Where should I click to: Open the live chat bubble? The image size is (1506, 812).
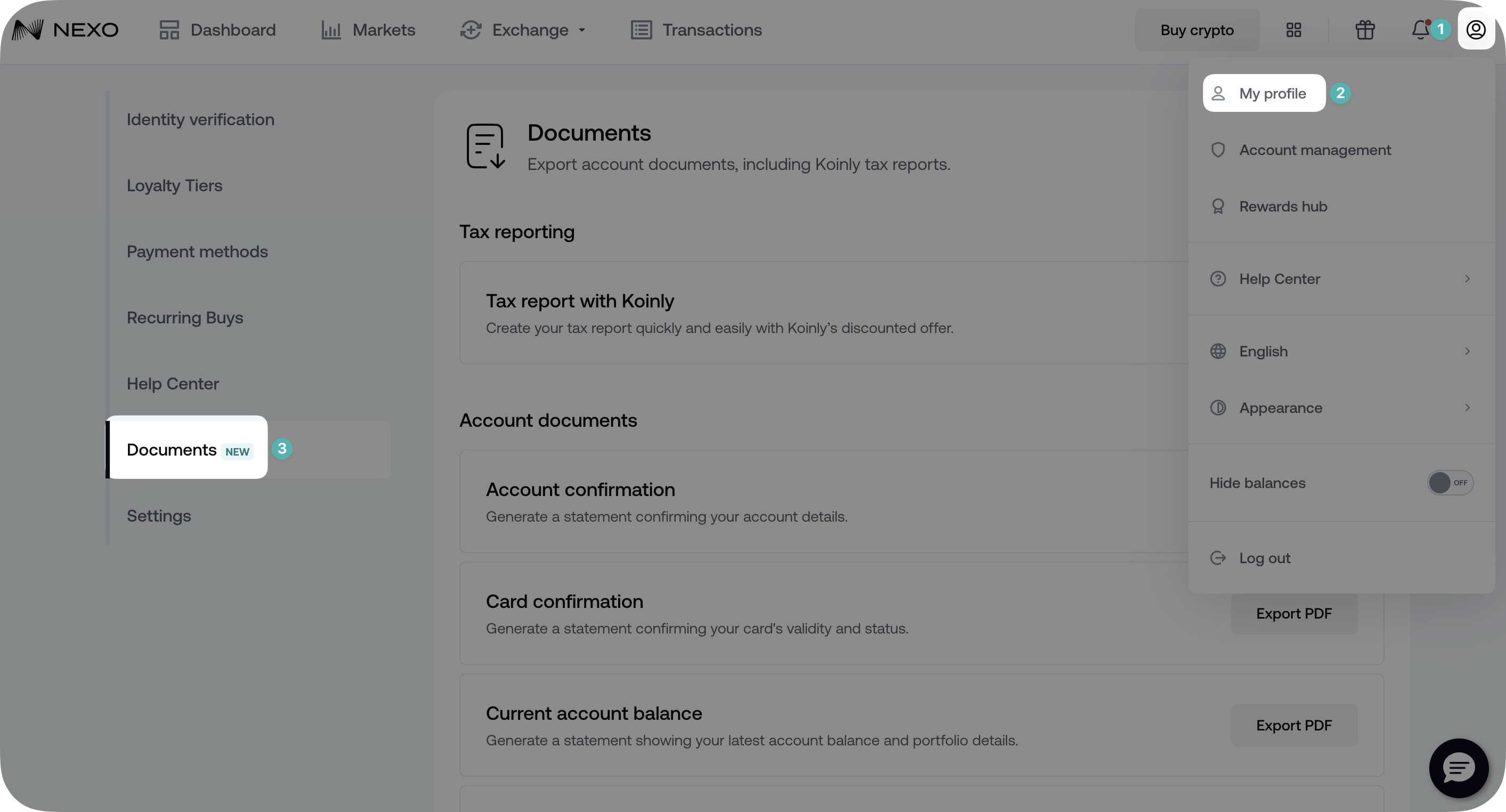click(1459, 768)
